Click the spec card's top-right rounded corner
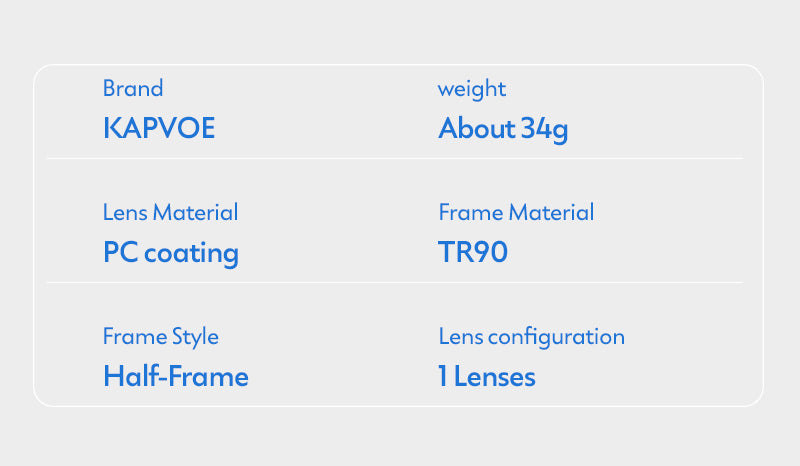 click(758, 72)
